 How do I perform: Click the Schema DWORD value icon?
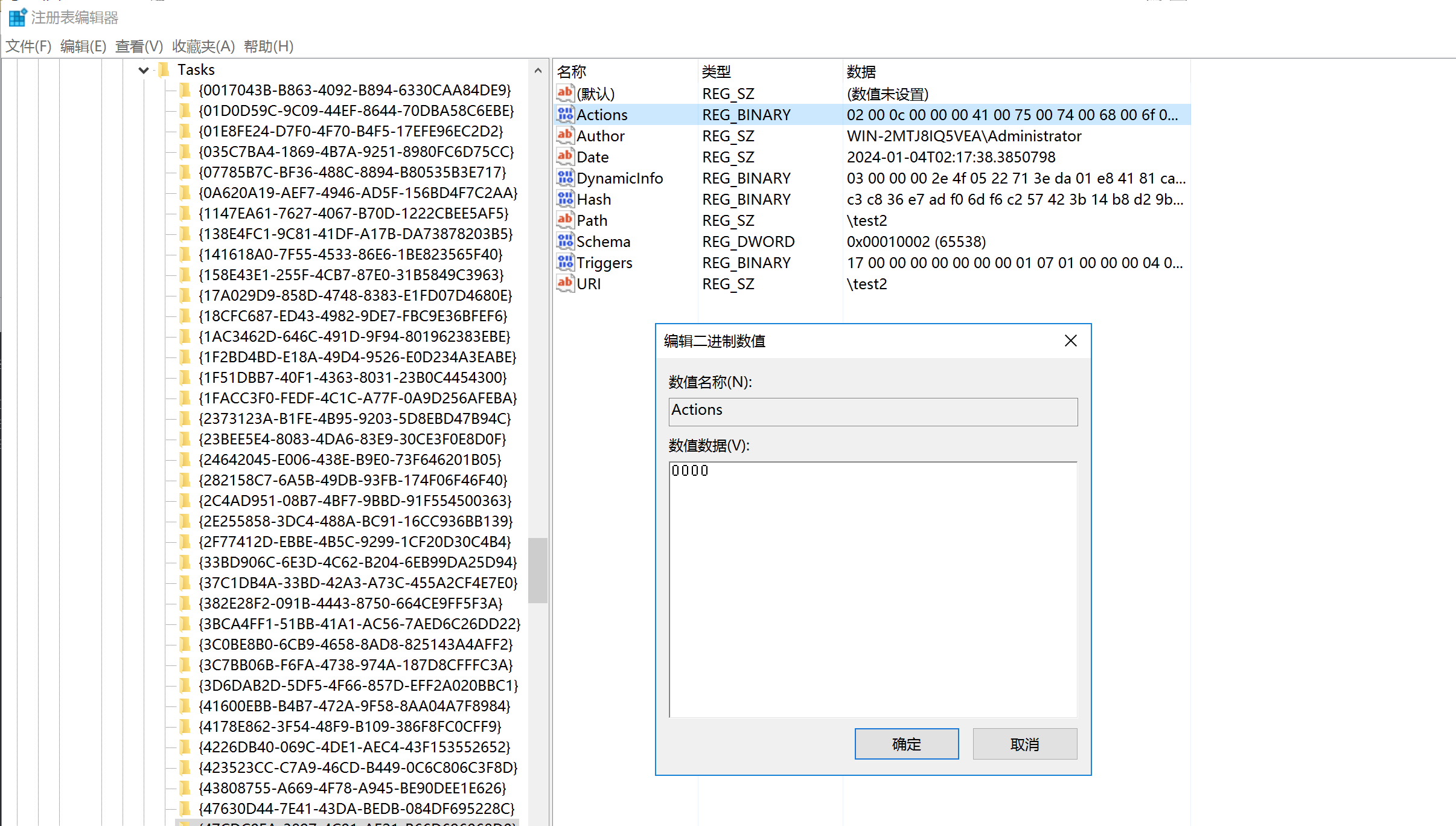[x=565, y=241]
